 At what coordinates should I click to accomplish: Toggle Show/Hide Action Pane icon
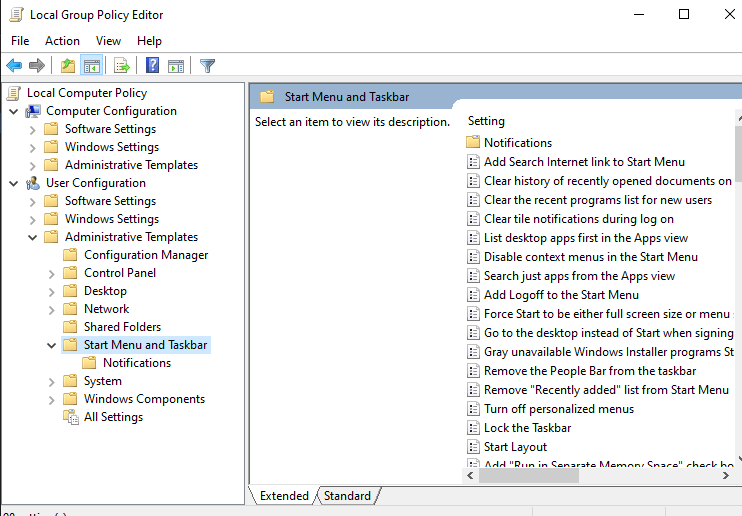coord(176,65)
